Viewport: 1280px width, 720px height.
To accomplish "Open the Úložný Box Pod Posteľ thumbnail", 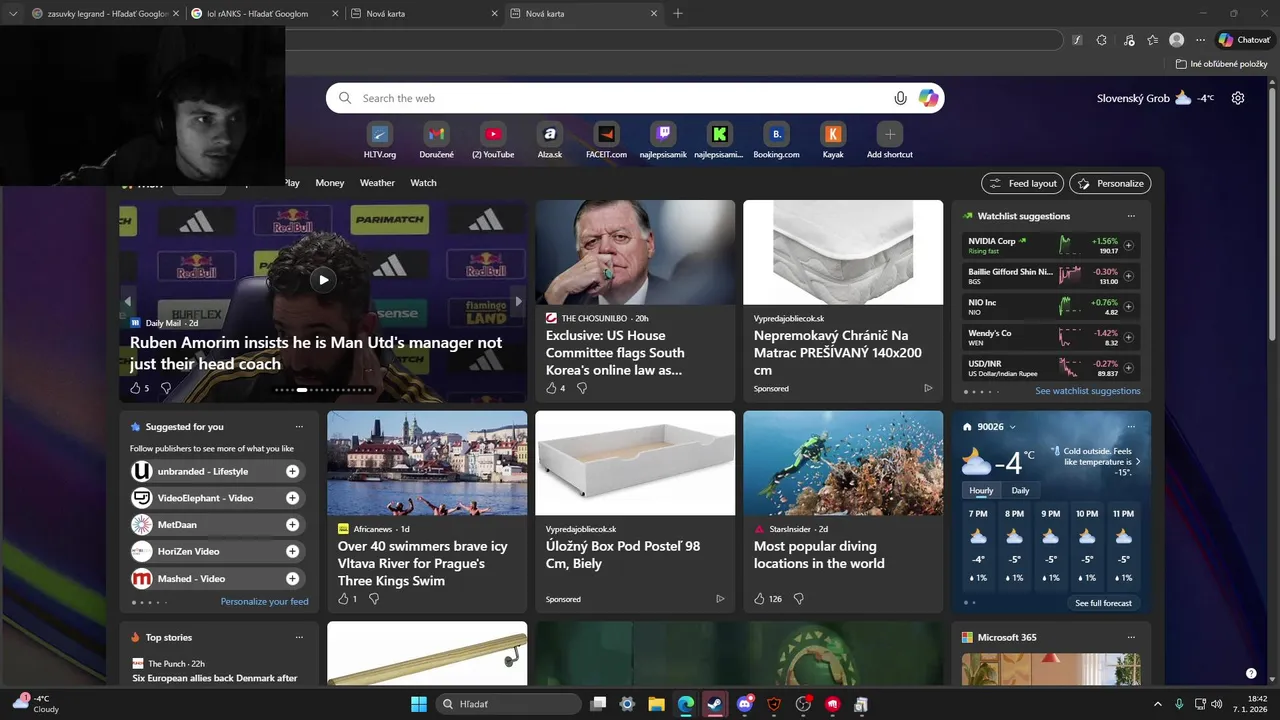I will [635, 463].
